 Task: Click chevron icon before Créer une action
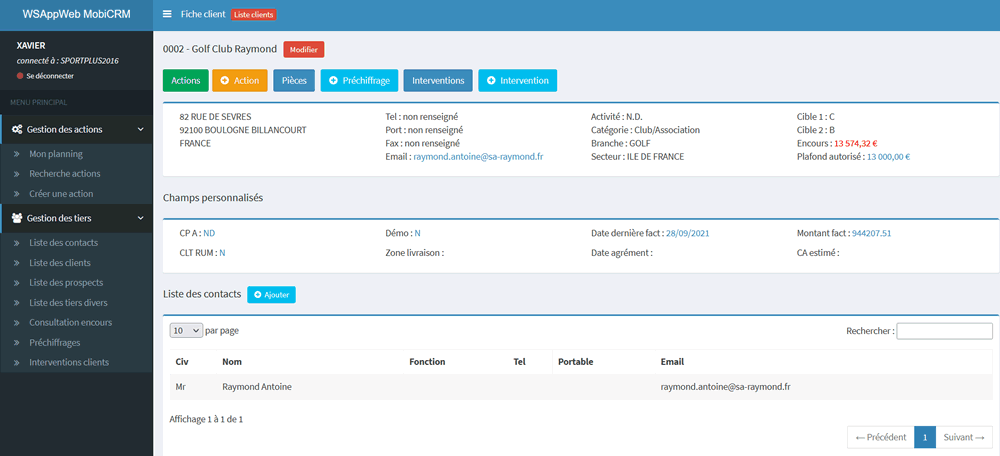(x=17, y=194)
